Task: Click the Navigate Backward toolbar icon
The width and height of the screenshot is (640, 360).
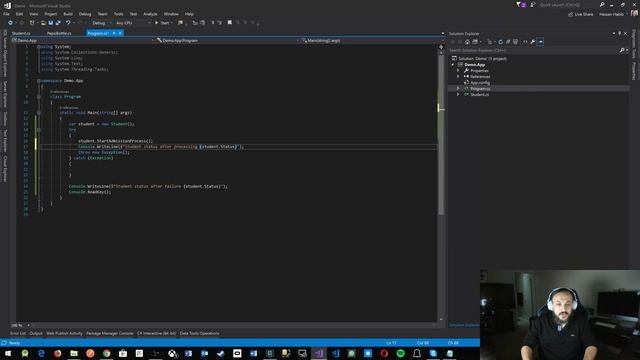Action: tap(10, 23)
